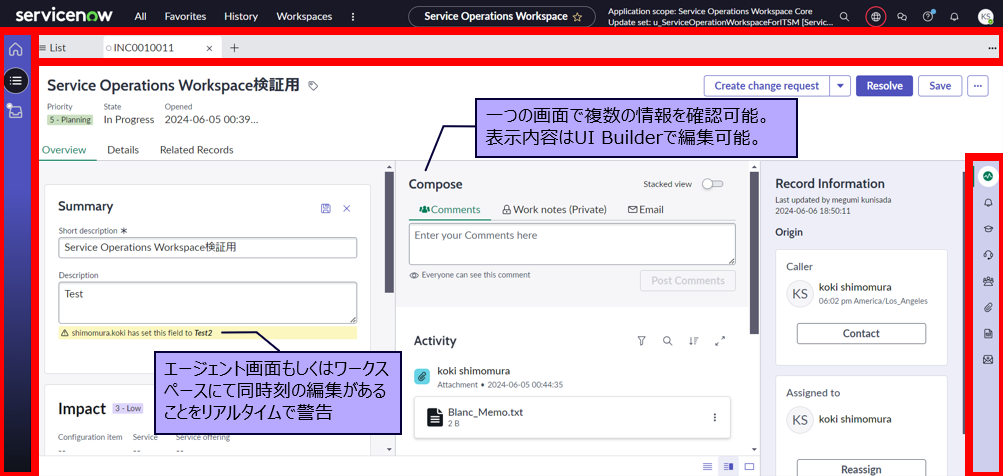Click the Contact button for the caller
This screenshot has height=476, width=1003.
[861, 333]
